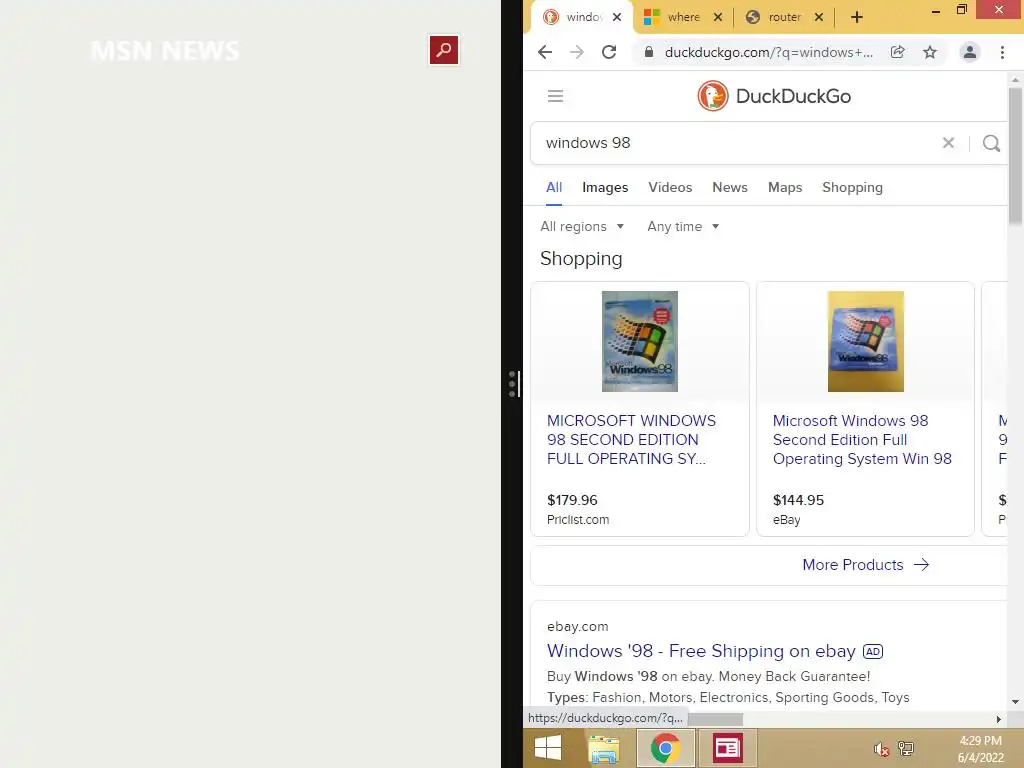Select the Images results tab
1024x768 pixels.
pos(605,188)
